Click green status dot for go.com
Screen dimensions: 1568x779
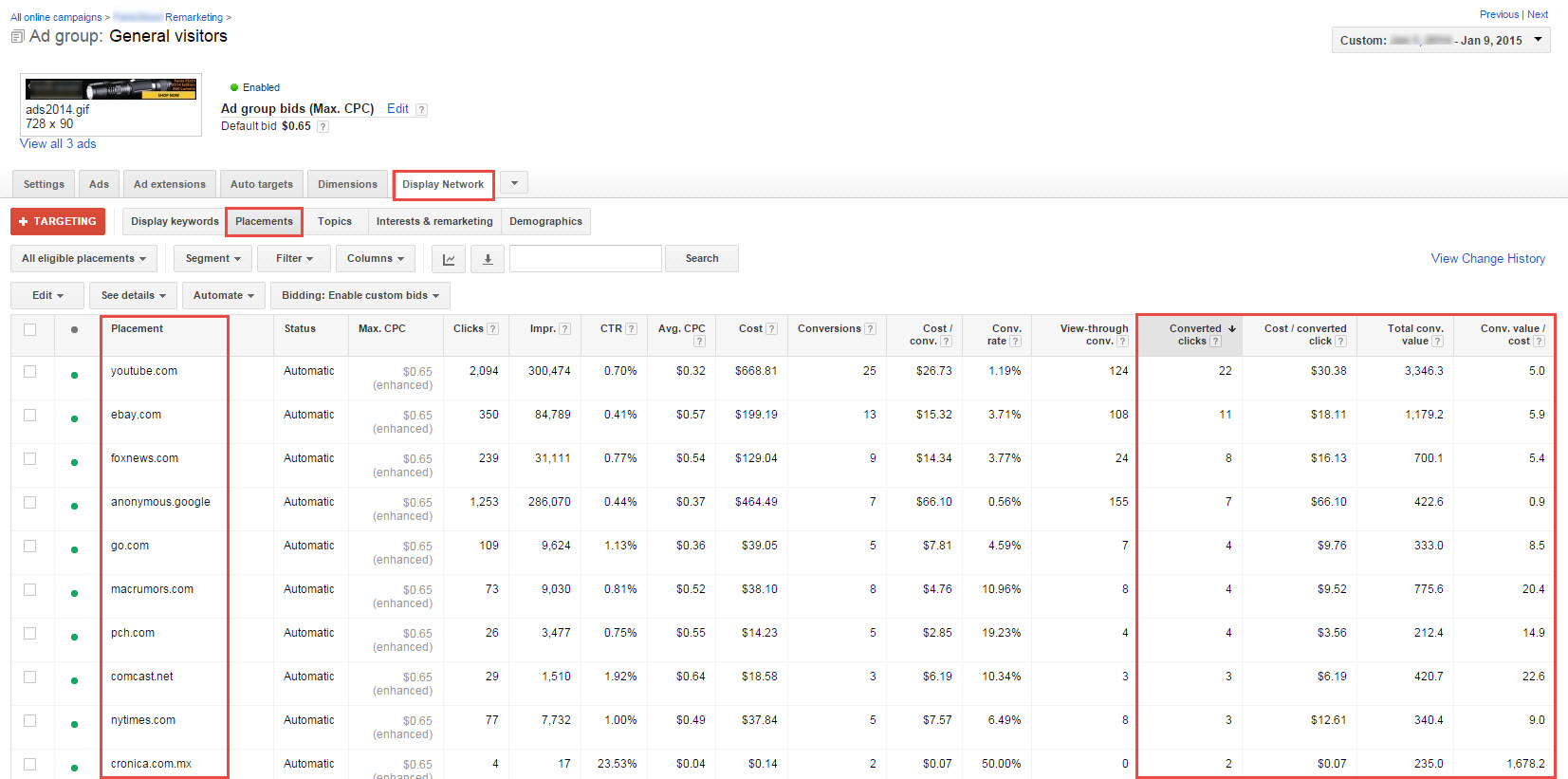(x=74, y=549)
